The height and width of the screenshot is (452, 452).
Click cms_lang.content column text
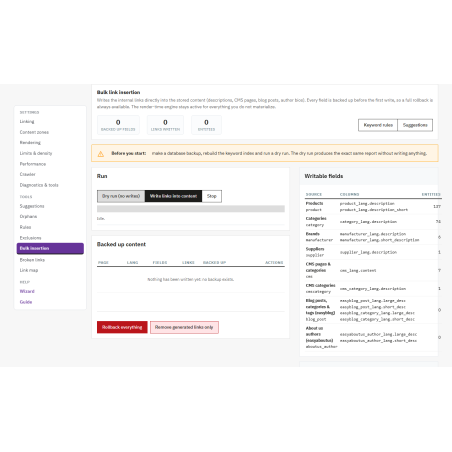(358, 271)
